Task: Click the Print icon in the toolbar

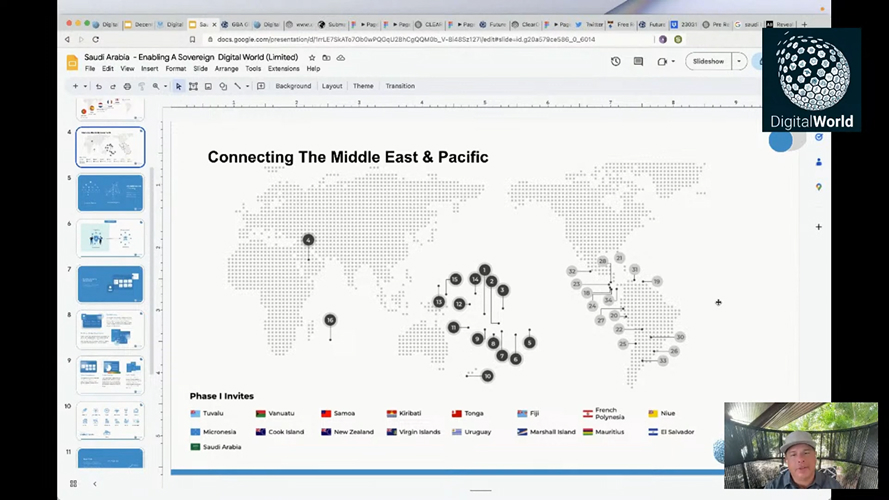Action: click(127, 86)
